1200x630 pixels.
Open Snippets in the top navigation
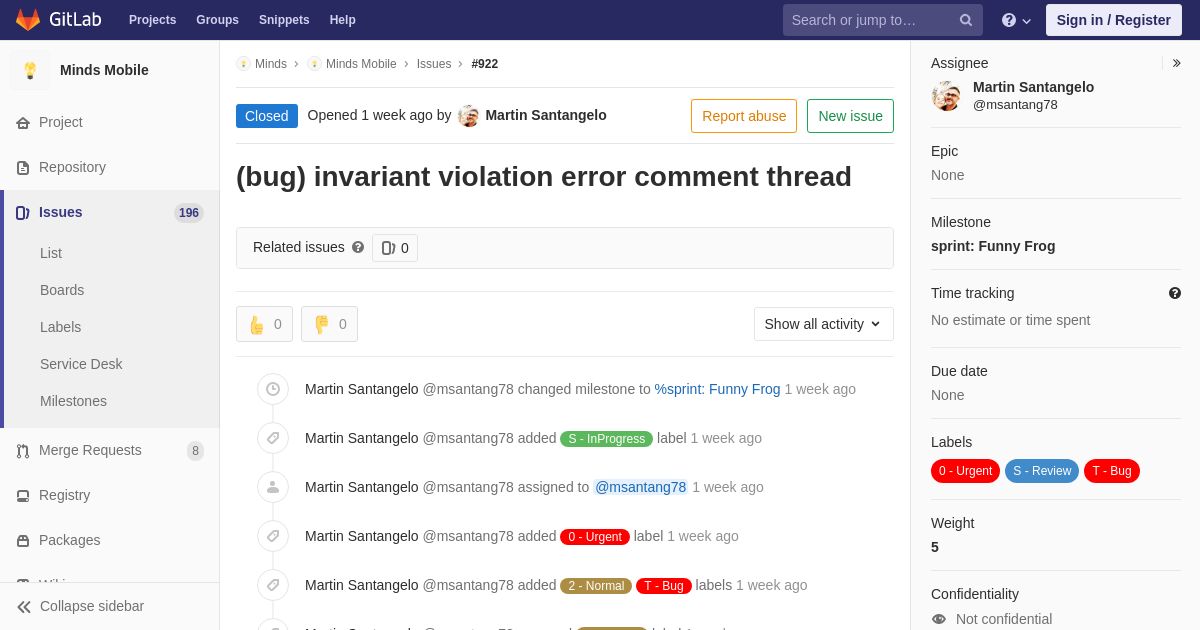[284, 20]
